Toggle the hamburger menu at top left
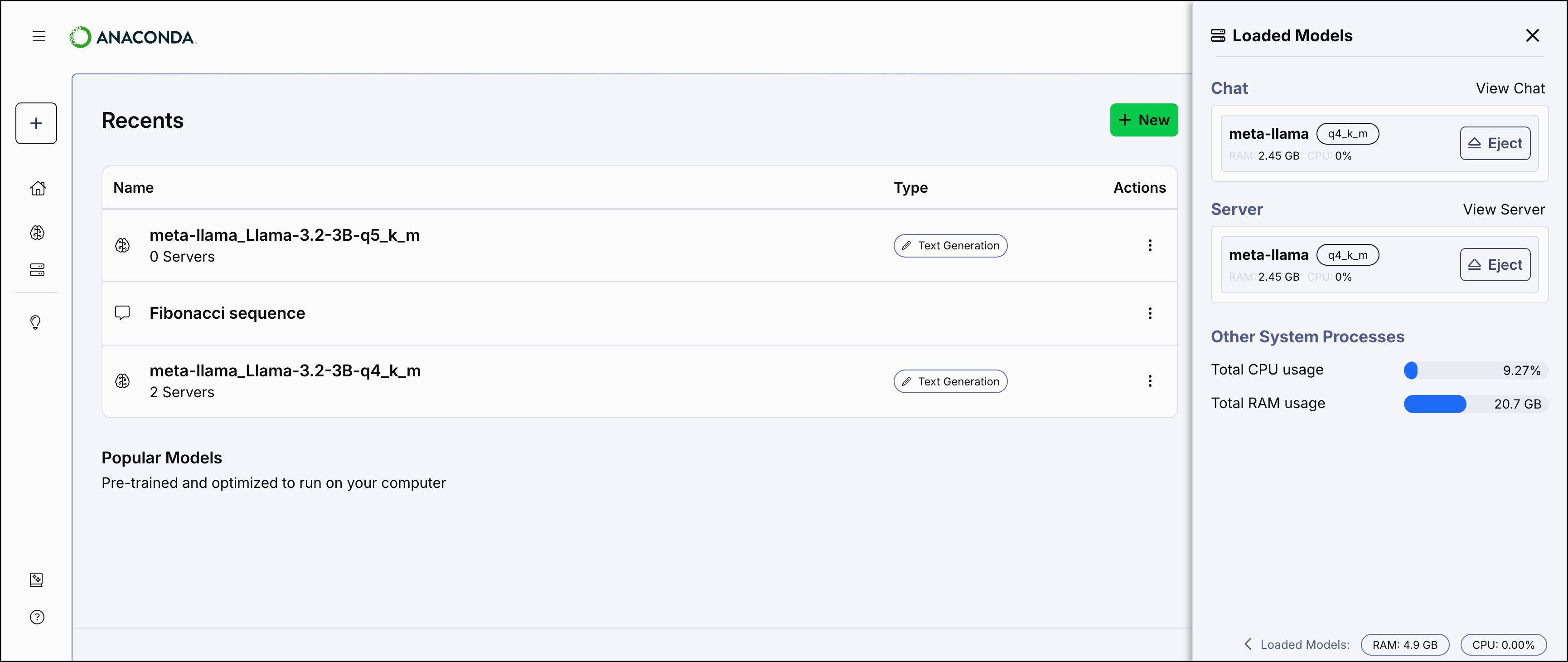This screenshot has width=1568, height=662. tap(39, 36)
